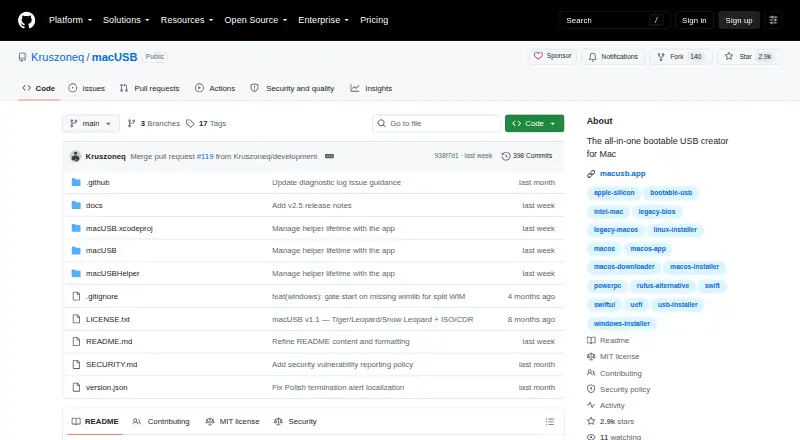The height and width of the screenshot is (440, 800).
Task: Visit the macusb.app website link
Action: click(622, 174)
